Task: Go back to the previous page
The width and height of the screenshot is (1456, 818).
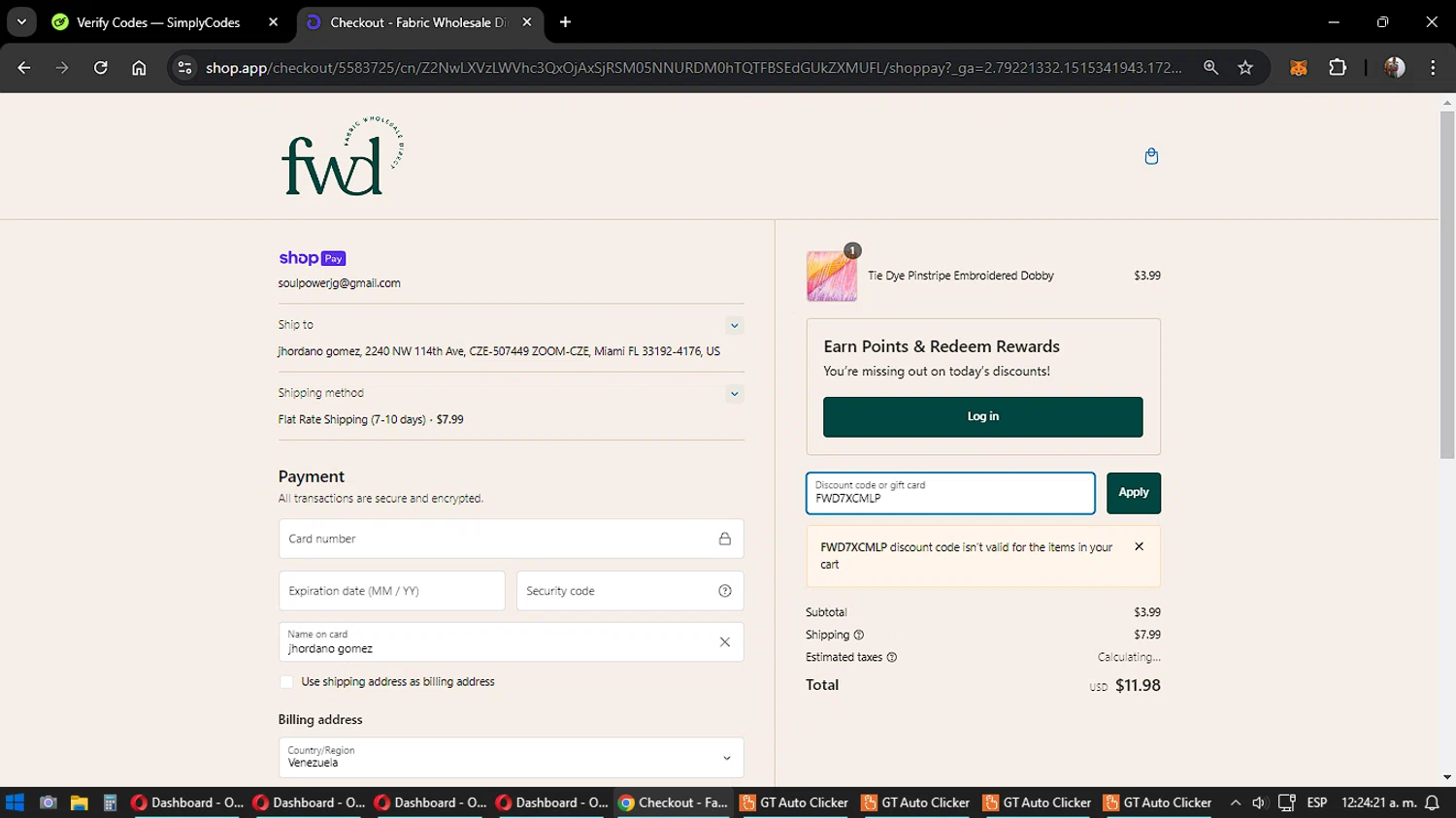Action: click(x=24, y=68)
